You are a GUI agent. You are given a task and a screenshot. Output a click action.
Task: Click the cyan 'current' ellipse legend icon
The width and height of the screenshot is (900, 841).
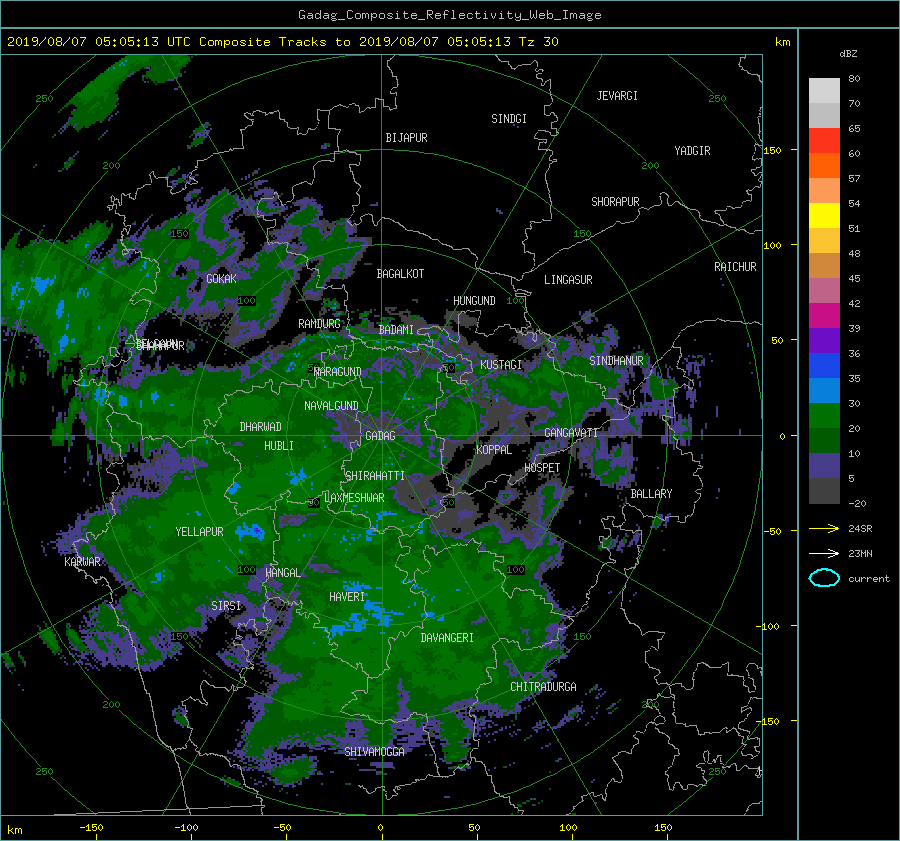tap(824, 578)
